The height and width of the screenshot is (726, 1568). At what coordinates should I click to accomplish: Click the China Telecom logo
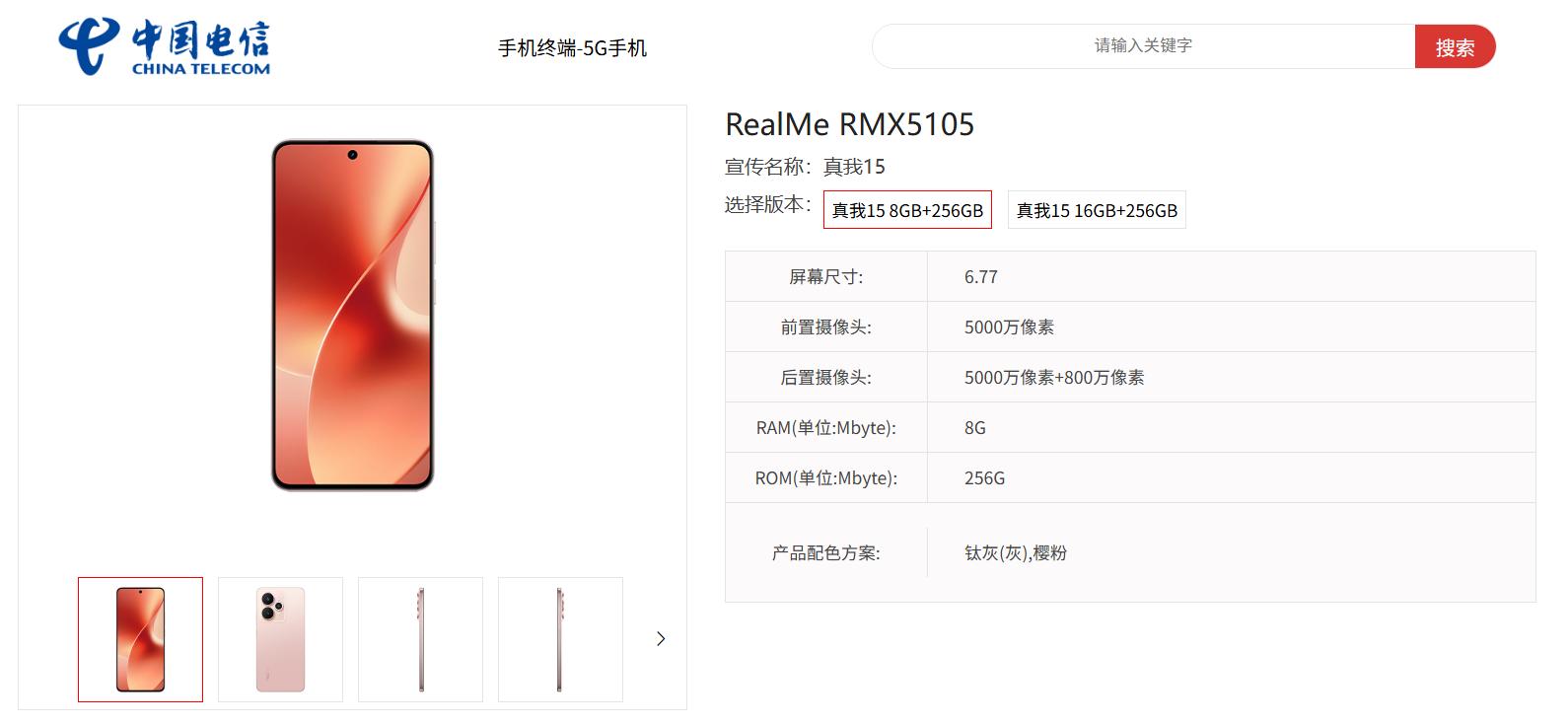[x=164, y=46]
